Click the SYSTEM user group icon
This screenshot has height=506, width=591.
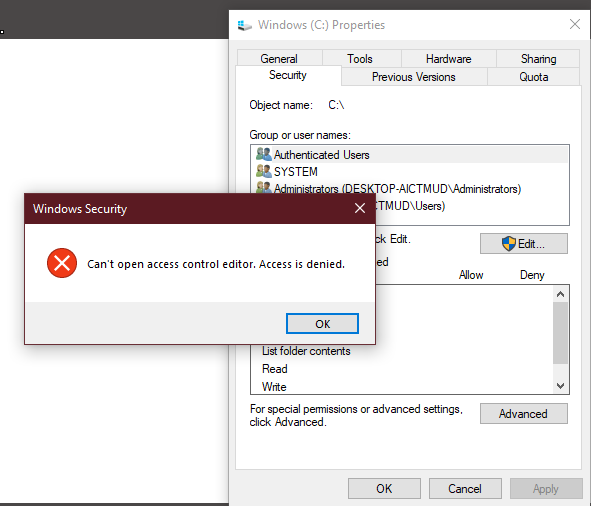tap(263, 171)
